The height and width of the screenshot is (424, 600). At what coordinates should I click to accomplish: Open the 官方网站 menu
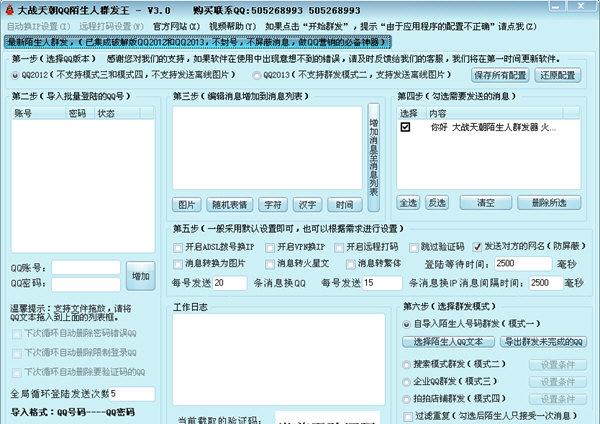[x=176, y=26]
